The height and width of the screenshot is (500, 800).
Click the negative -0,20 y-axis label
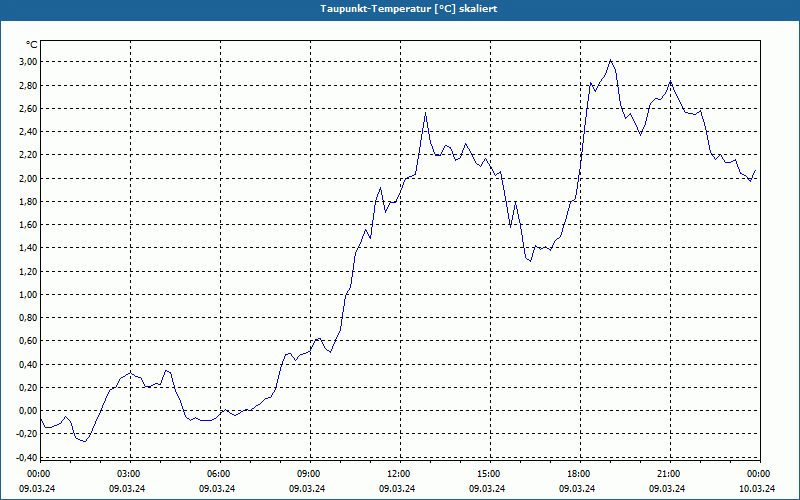(27, 434)
